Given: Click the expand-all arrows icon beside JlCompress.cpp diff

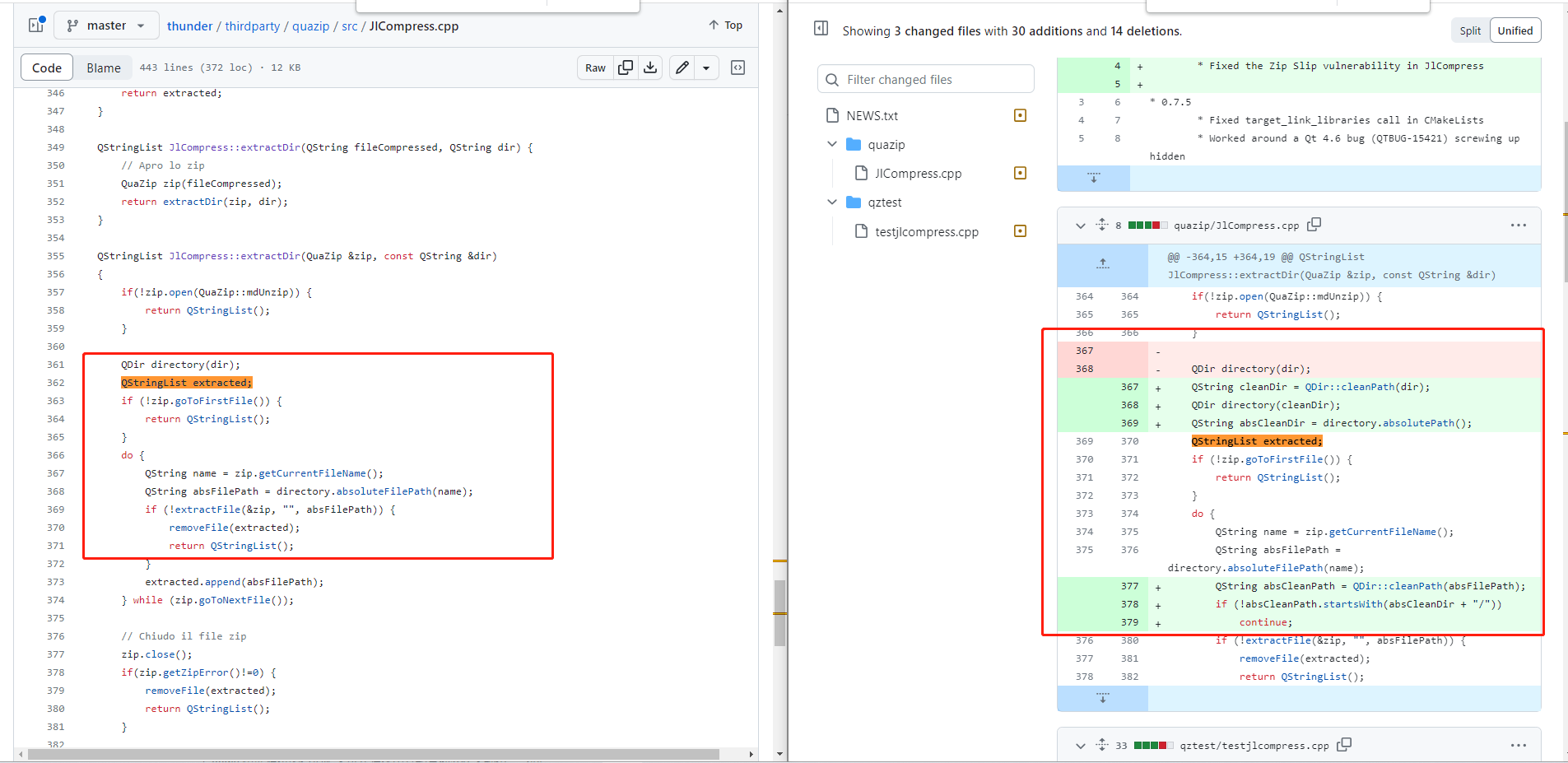Looking at the screenshot, I should 1101,225.
